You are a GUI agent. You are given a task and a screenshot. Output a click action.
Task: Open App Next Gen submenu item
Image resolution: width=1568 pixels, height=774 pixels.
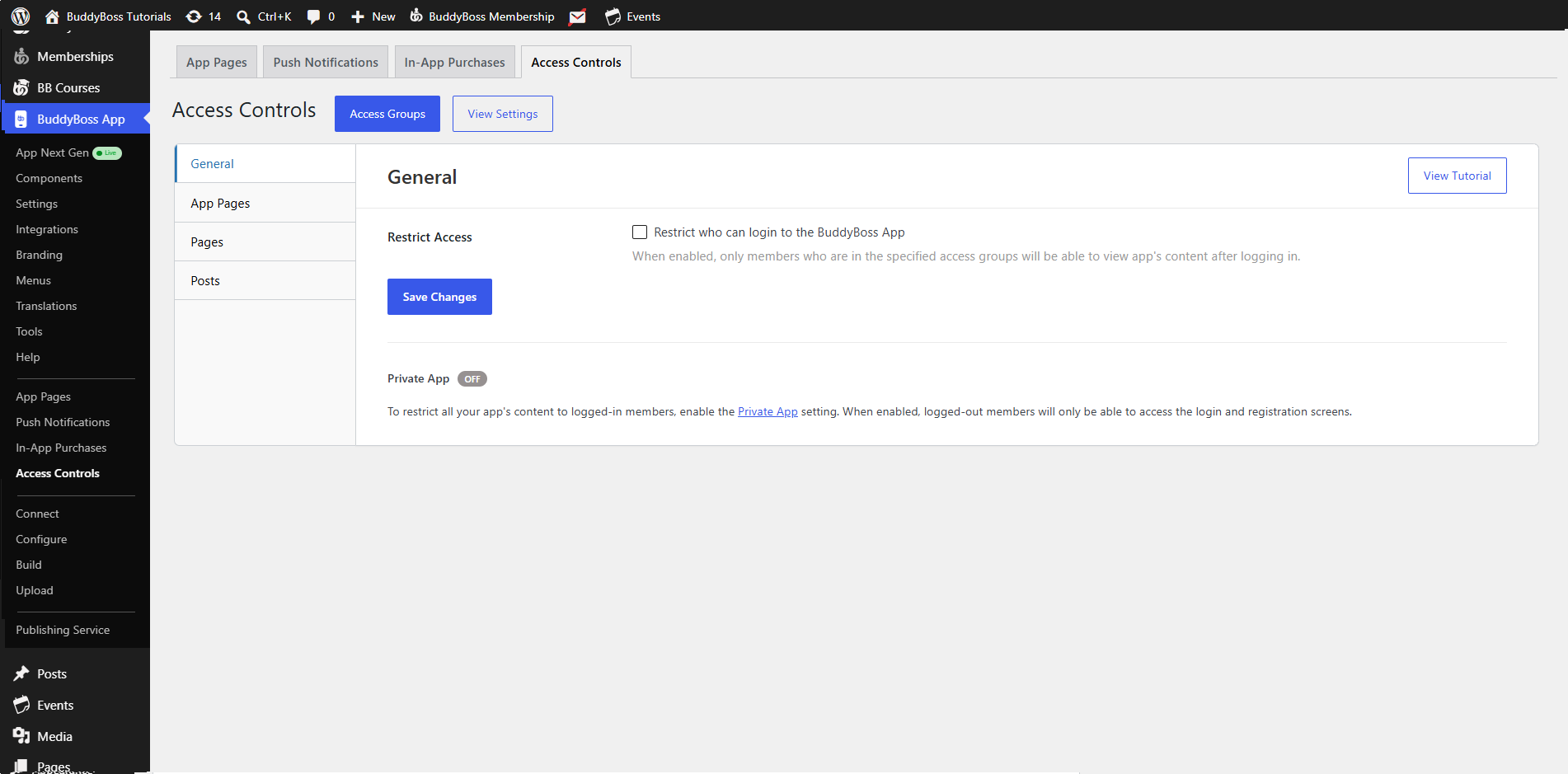click(52, 152)
